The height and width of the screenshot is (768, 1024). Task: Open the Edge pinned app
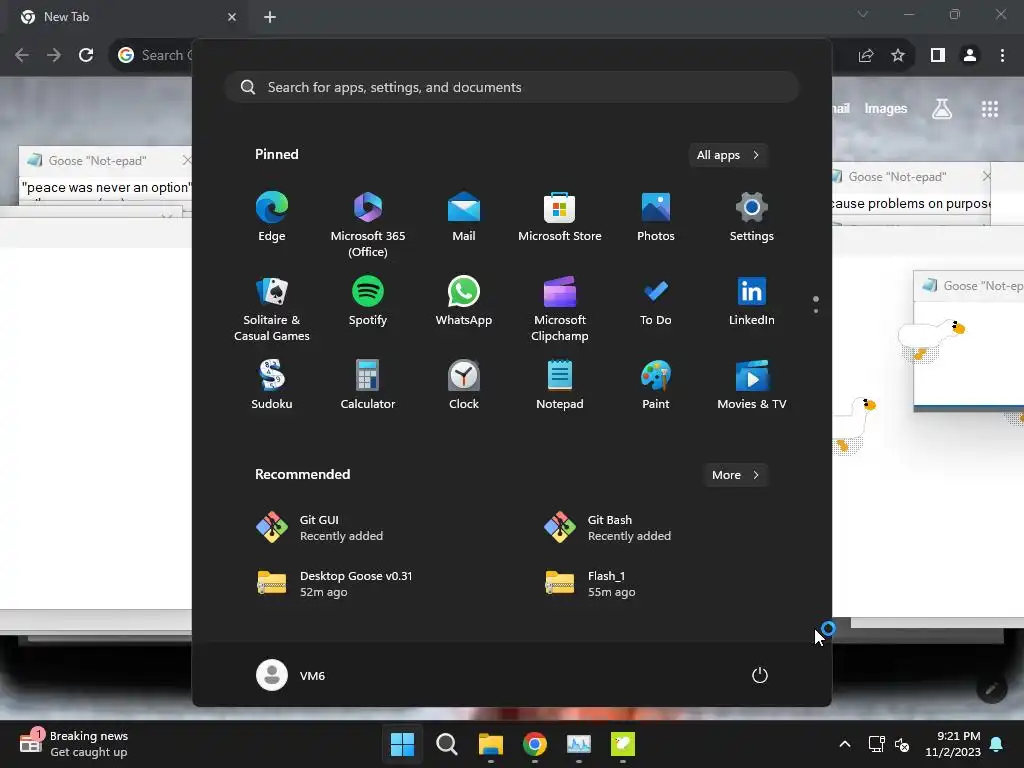[272, 217]
